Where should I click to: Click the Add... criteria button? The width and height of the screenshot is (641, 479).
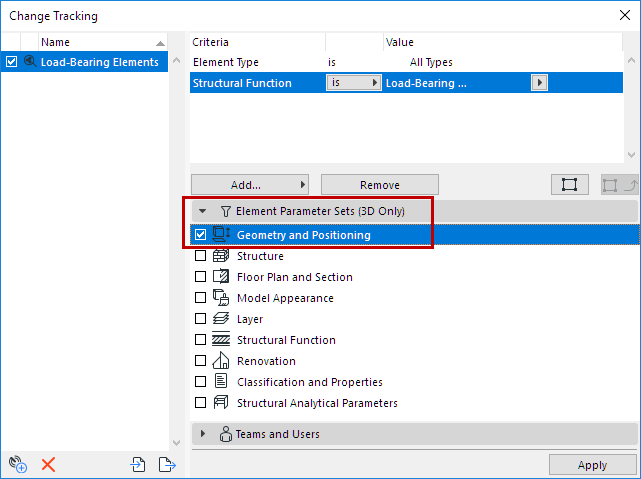coord(249,185)
